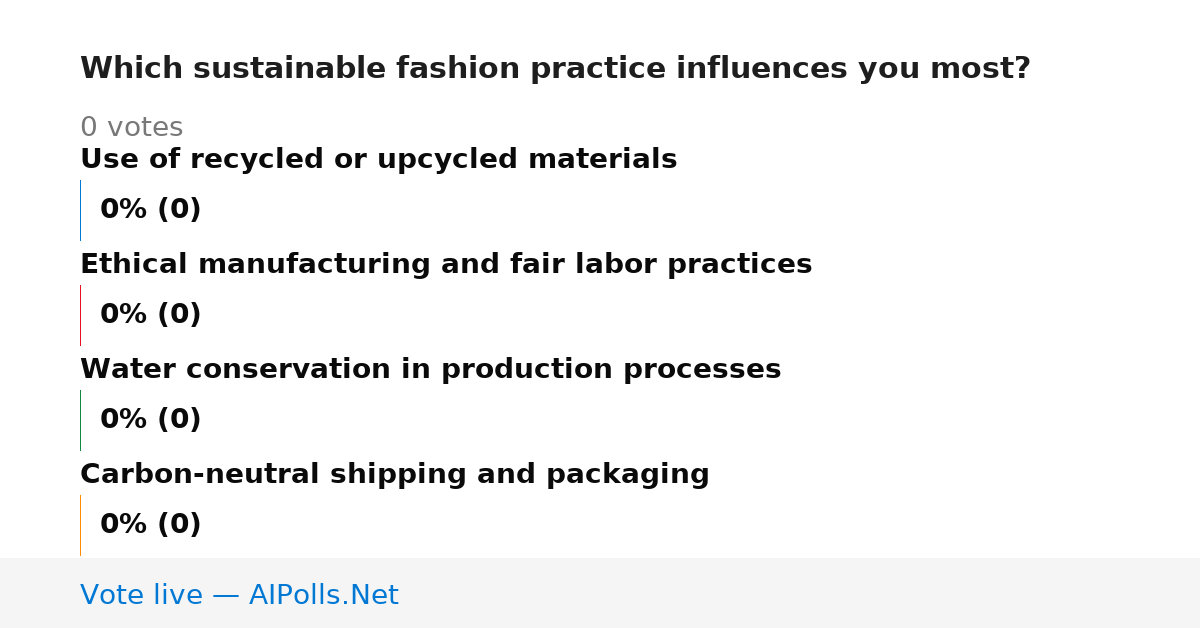Click 0% (0) result under carbon-neutral shipping

point(150,525)
